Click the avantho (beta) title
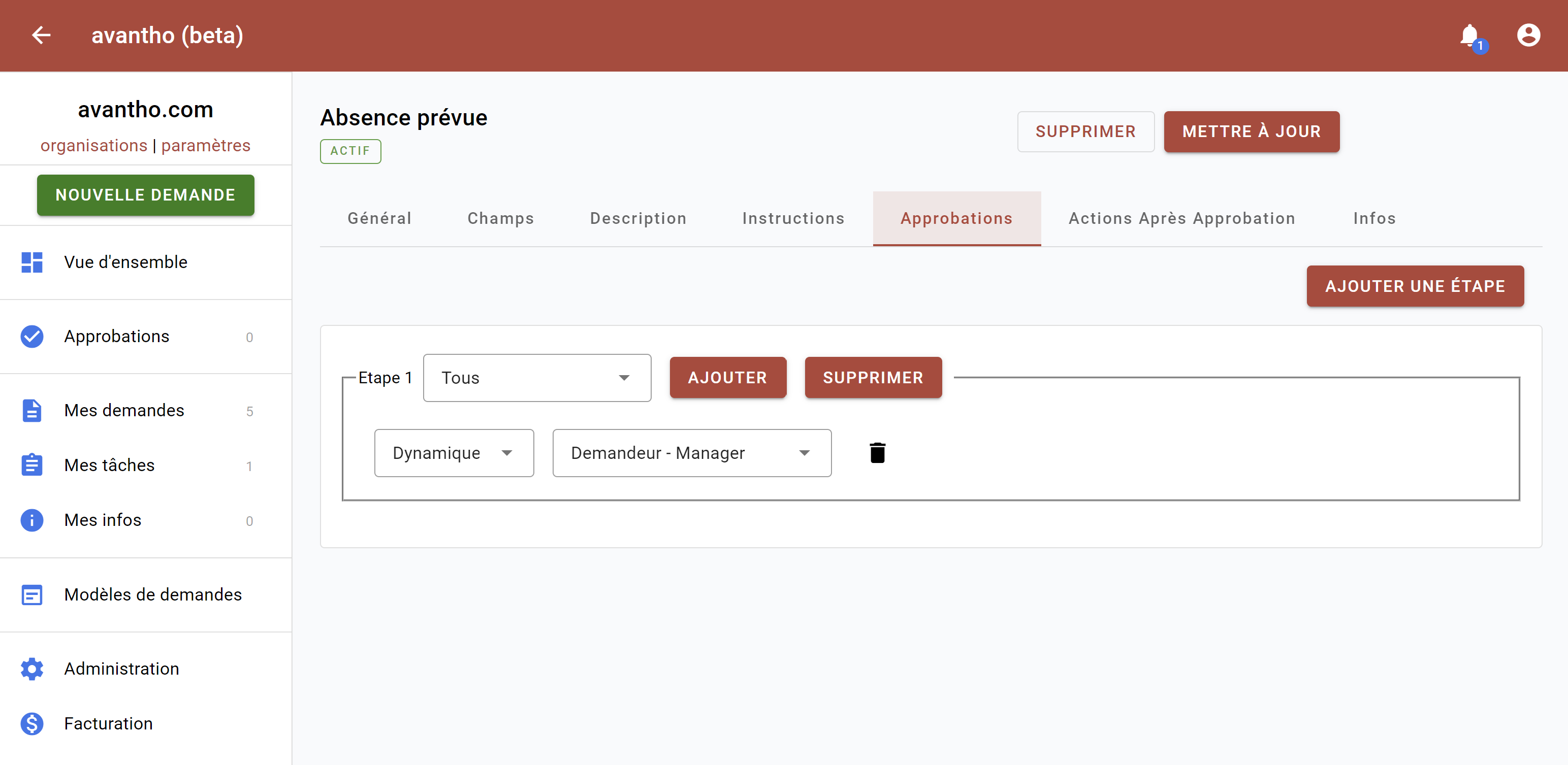The height and width of the screenshot is (765, 1568). tap(168, 35)
